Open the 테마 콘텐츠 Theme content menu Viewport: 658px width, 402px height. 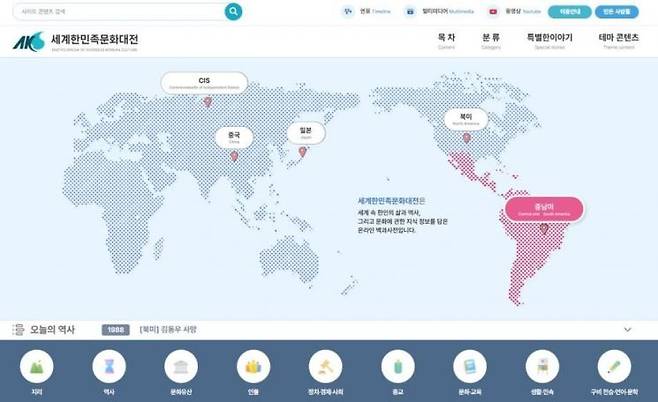pos(619,41)
